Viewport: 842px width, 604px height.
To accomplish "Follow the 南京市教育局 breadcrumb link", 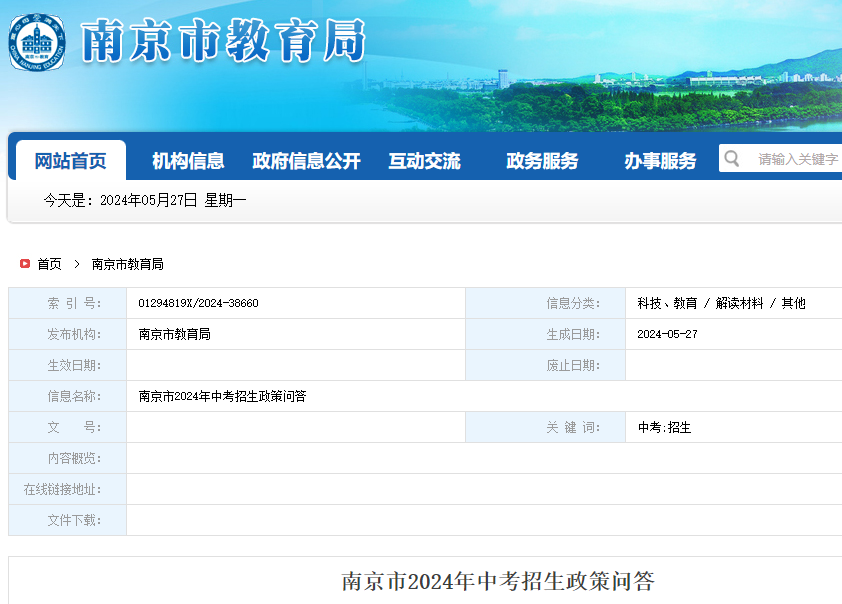I will pos(127,264).
